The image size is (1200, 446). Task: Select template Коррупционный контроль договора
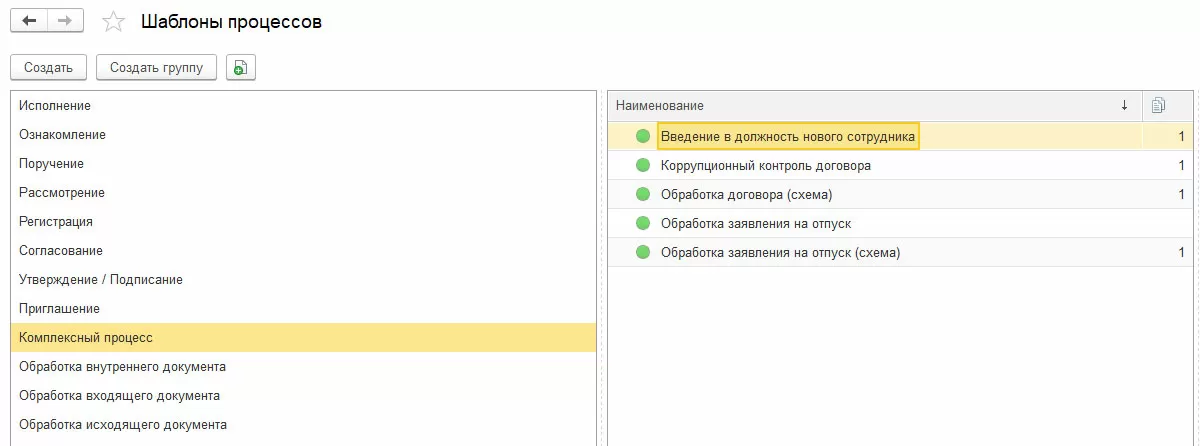(766, 165)
